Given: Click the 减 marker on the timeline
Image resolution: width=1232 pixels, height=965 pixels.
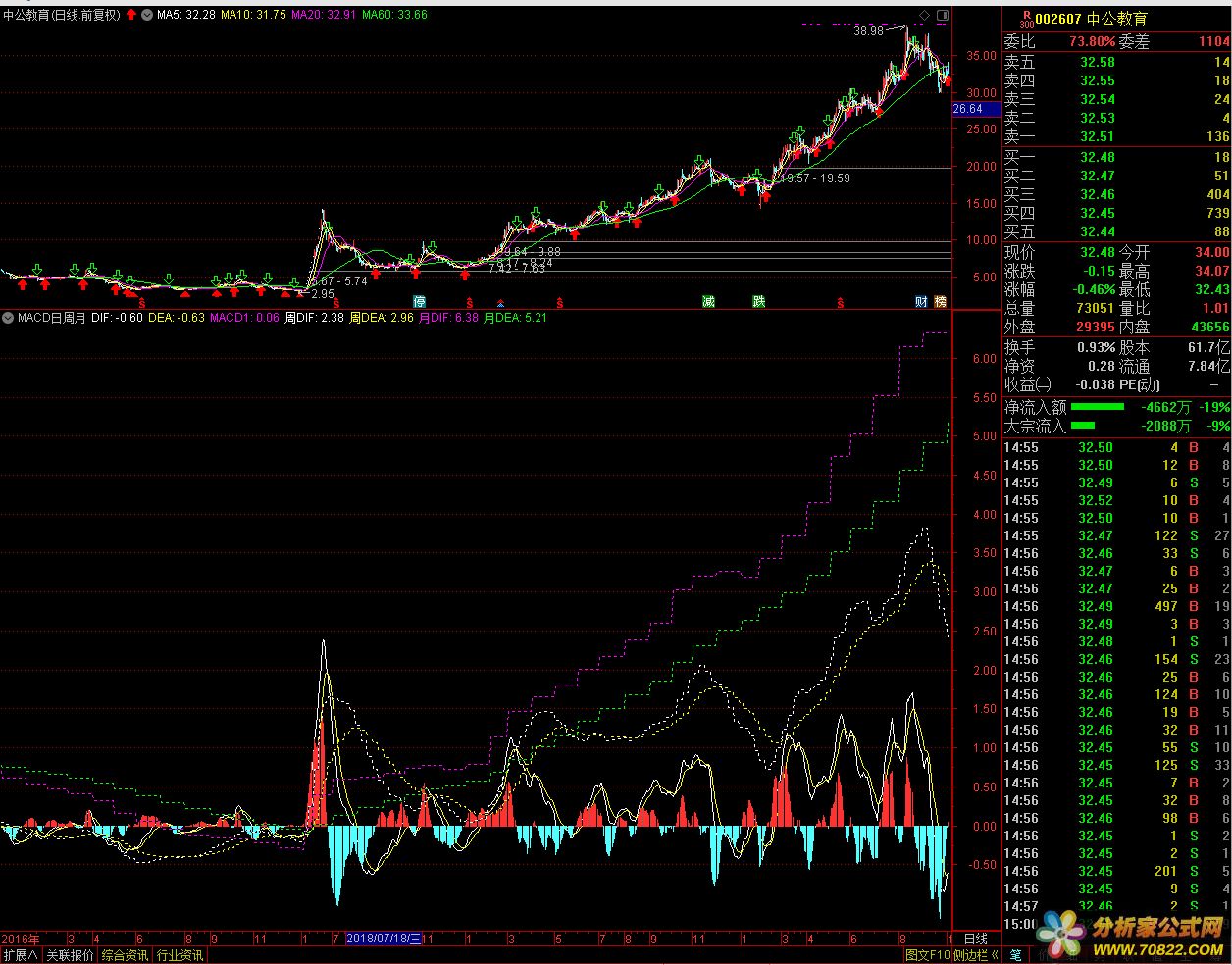Looking at the screenshot, I should tap(708, 301).
